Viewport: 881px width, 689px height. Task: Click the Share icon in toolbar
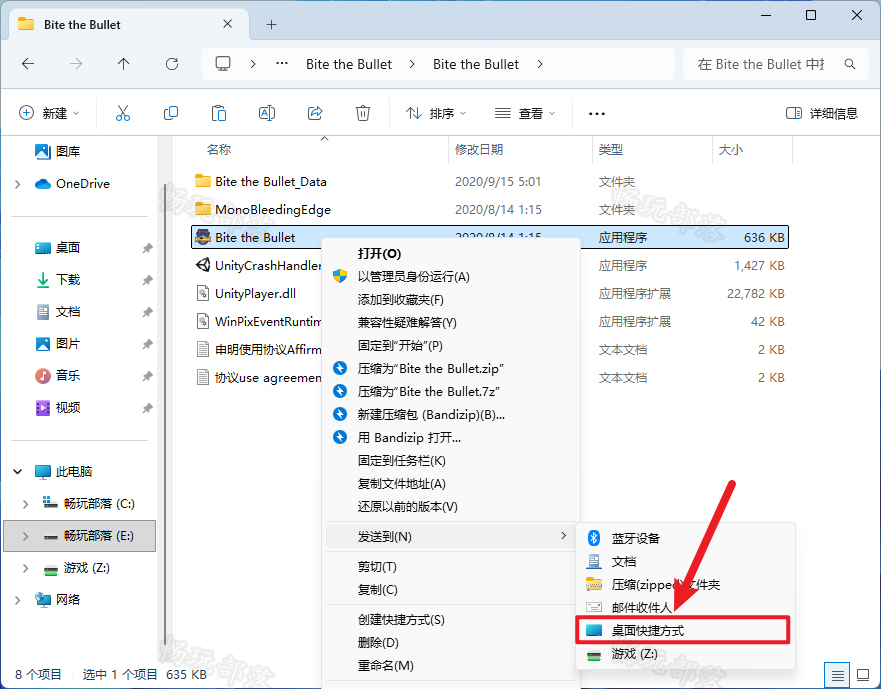[x=315, y=113]
